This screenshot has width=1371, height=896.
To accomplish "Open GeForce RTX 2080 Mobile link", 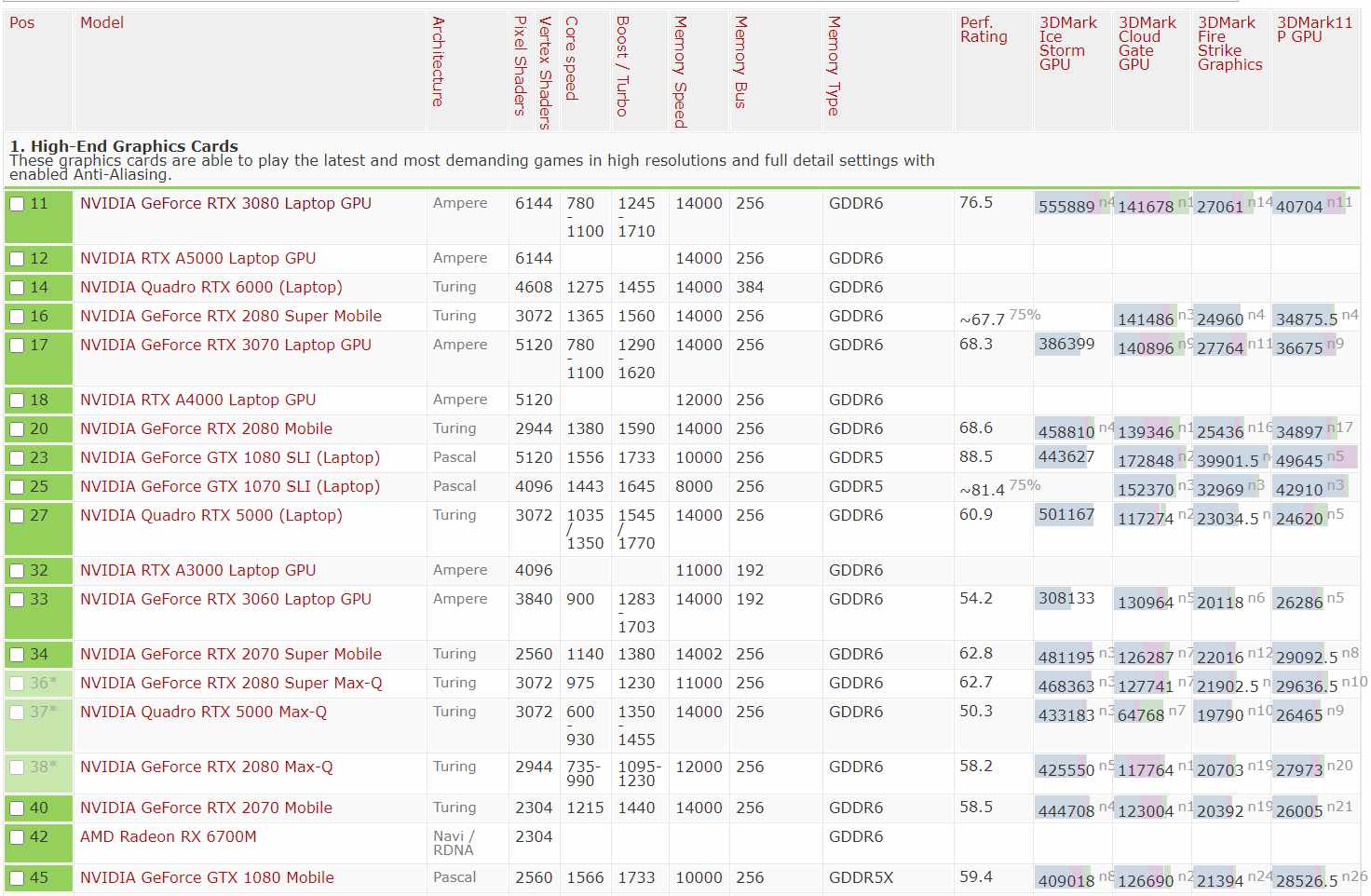I will coord(206,428).
